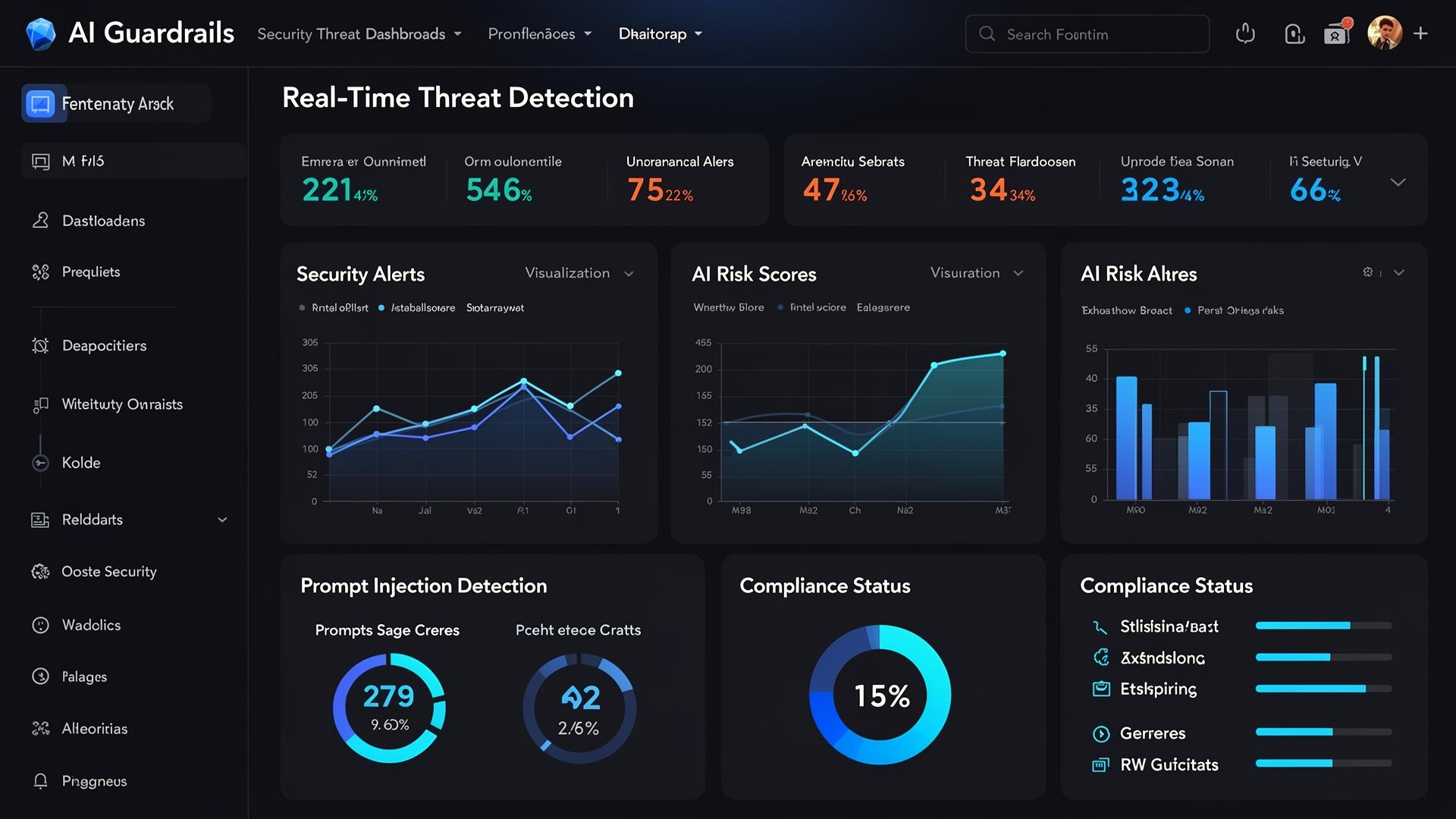Viewport: 1456px width, 819px height.
Task: Open the user profile avatar
Action: point(1385,33)
